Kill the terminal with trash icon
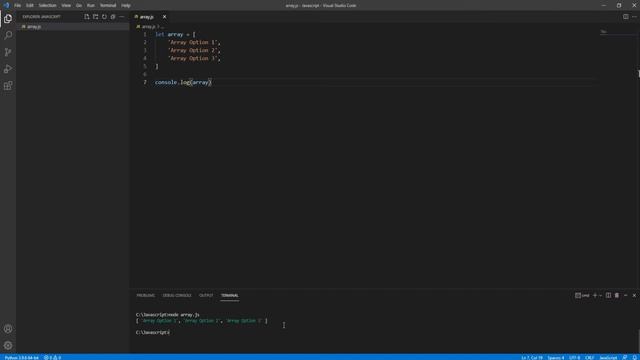 (x=617, y=296)
